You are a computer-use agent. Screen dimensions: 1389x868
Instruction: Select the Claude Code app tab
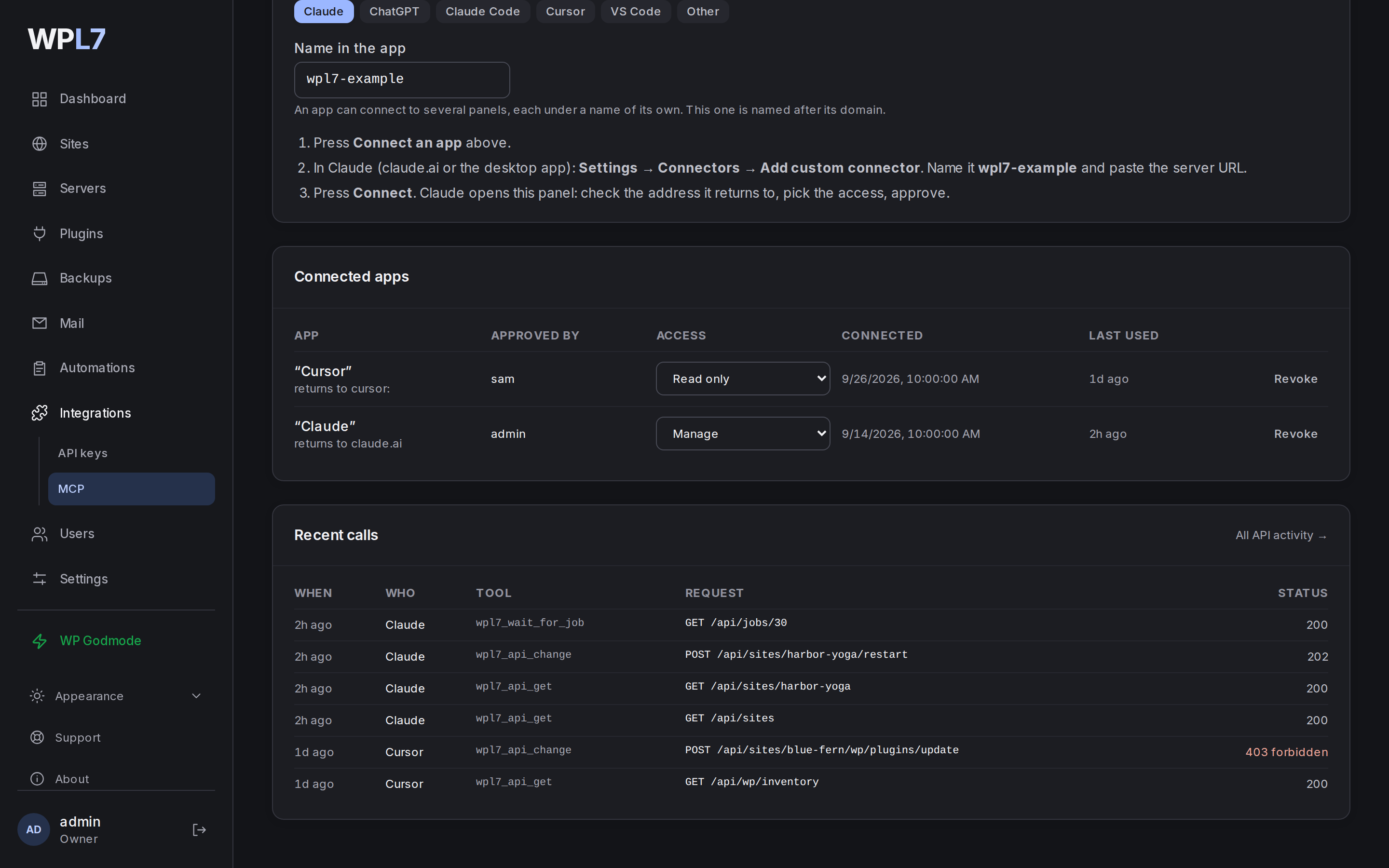click(x=483, y=12)
